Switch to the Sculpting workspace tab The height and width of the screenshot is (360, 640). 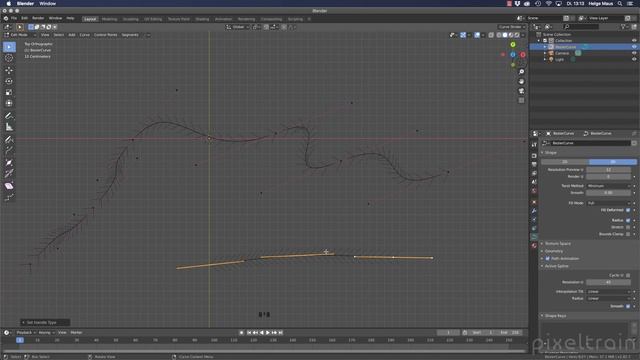coord(131,19)
